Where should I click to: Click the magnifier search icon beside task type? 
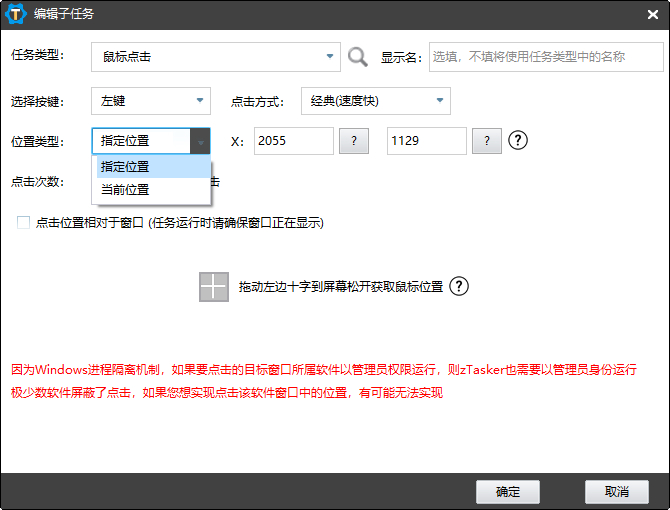click(x=357, y=56)
